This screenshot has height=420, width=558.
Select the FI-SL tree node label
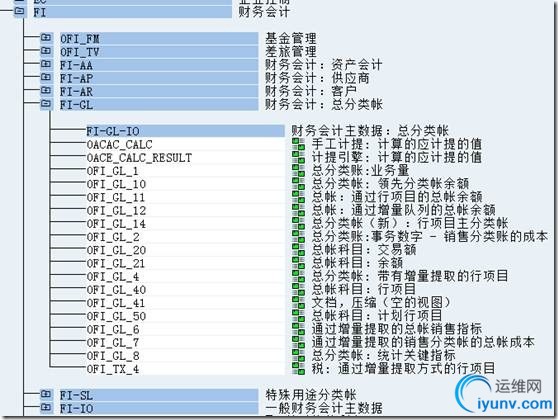(x=76, y=395)
